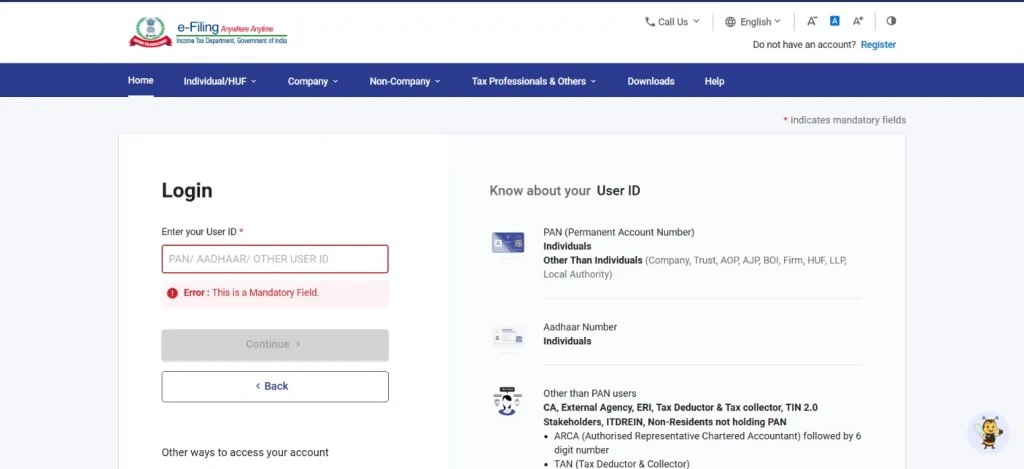Click the red error exclamation icon
The image size is (1024, 469).
(172, 293)
